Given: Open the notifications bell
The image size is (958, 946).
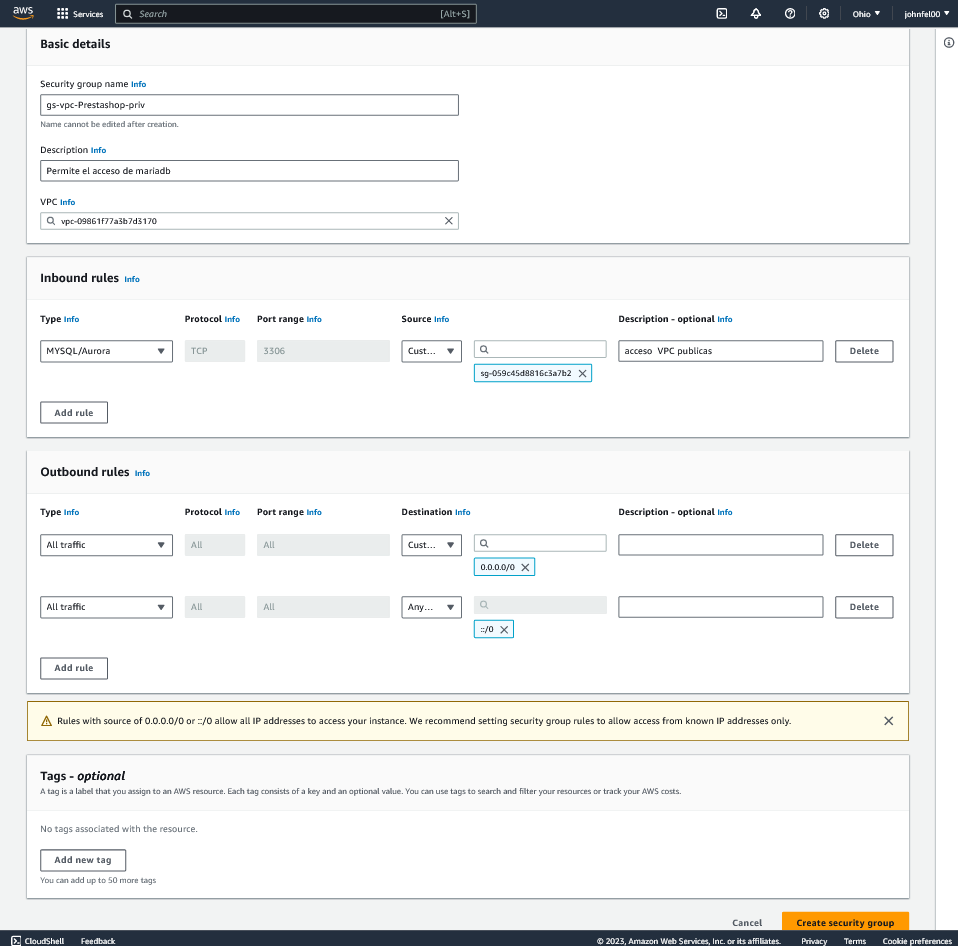Looking at the screenshot, I should point(755,14).
